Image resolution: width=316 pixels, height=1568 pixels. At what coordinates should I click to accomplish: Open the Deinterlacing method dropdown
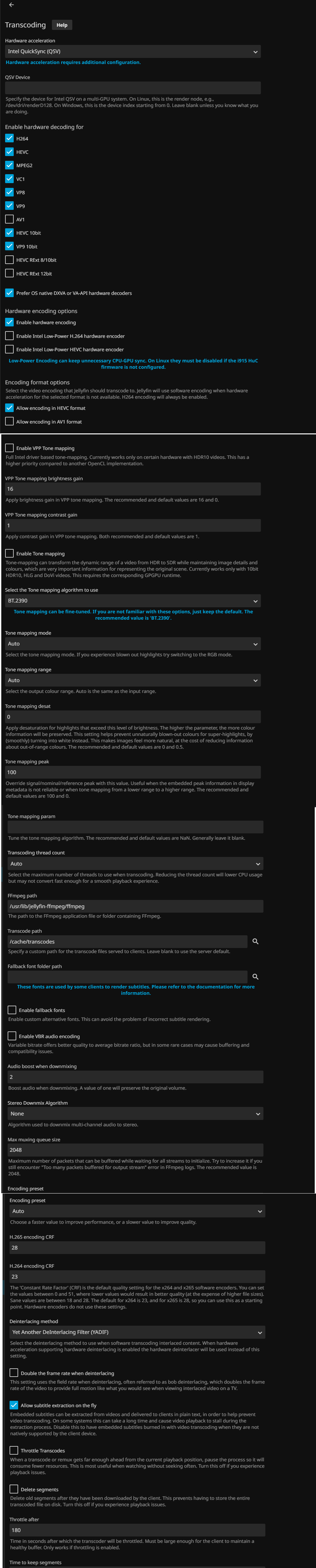click(x=137, y=1332)
